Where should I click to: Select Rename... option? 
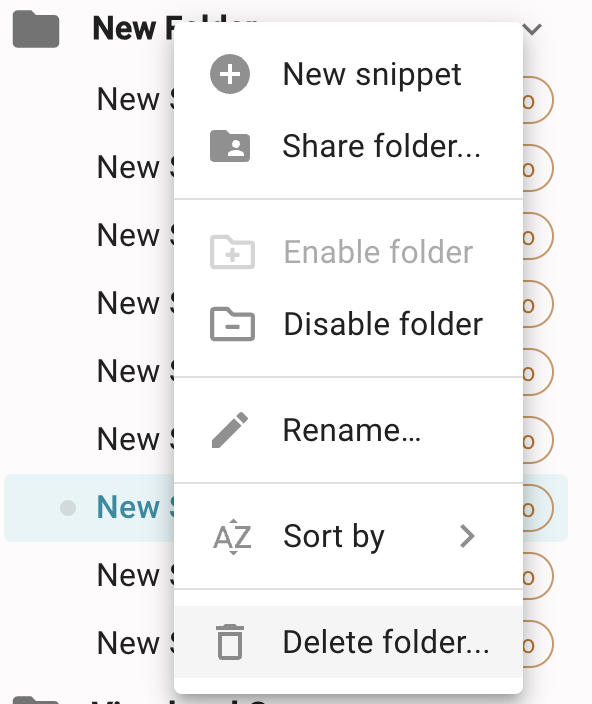click(x=348, y=430)
